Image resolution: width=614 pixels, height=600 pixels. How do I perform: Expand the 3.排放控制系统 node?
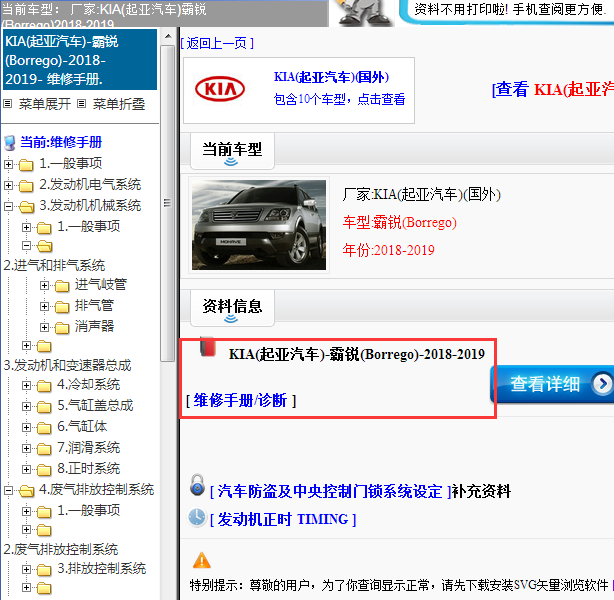point(26,569)
